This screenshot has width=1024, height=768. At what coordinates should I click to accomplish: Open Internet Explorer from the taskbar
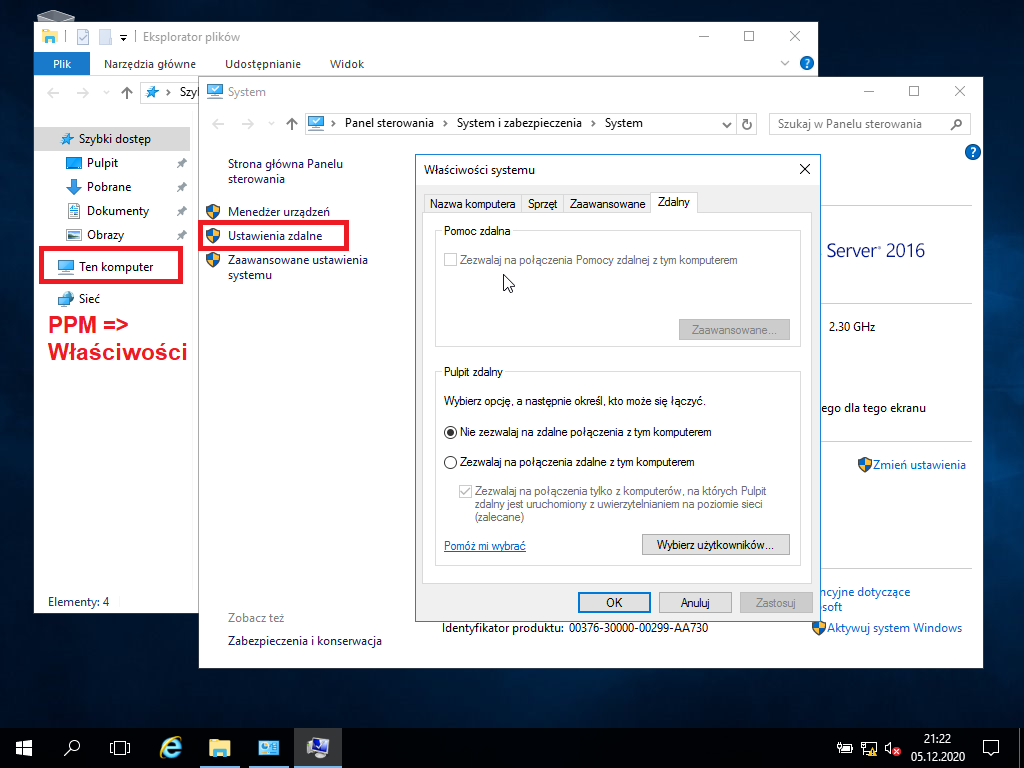click(171, 748)
